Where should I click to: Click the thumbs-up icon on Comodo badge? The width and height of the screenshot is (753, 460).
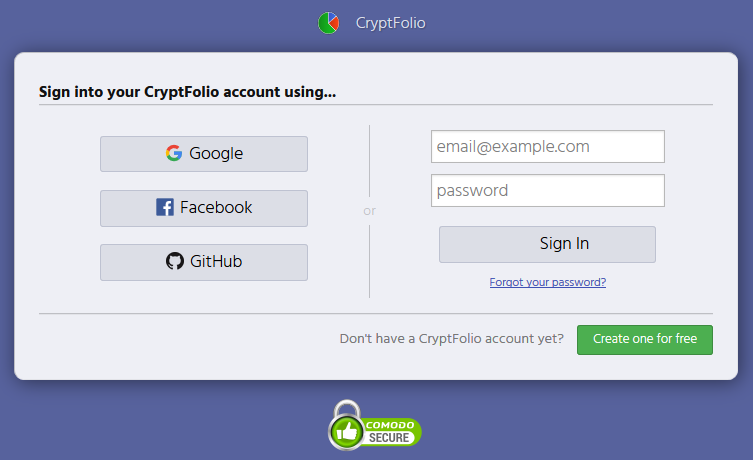(x=347, y=433)
